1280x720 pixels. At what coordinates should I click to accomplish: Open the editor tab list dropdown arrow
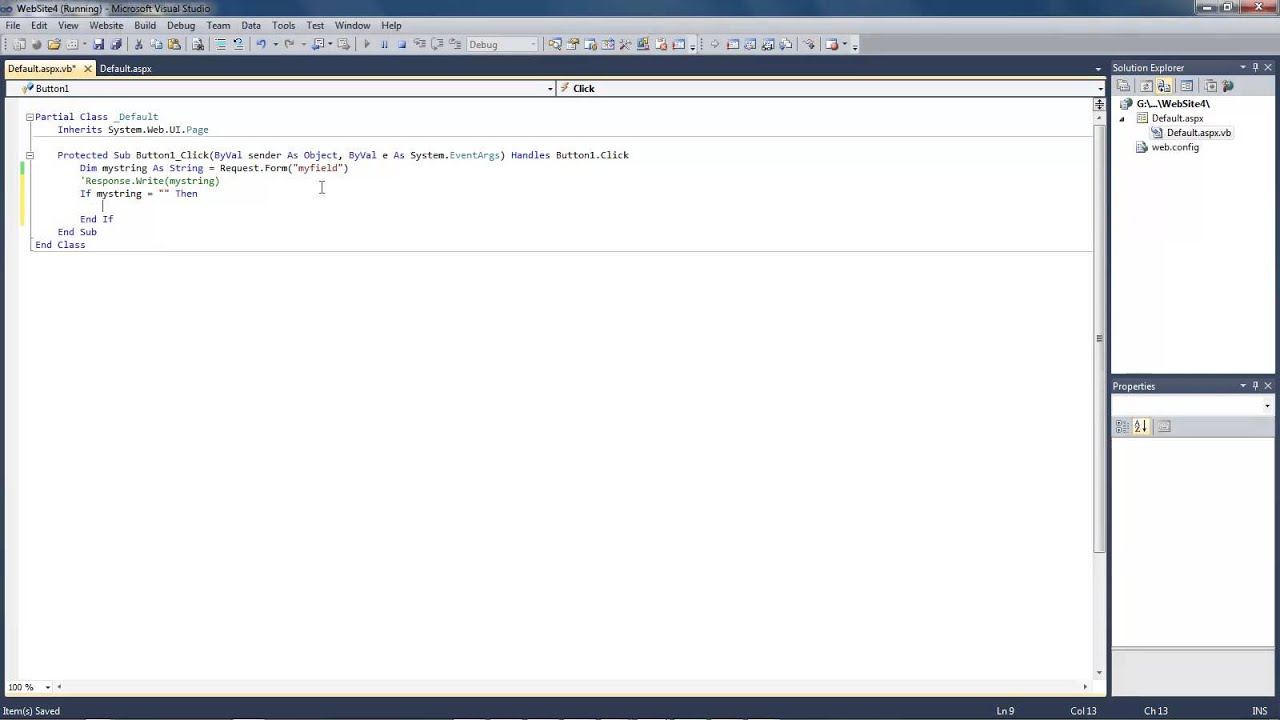(x=1098, y=69)
